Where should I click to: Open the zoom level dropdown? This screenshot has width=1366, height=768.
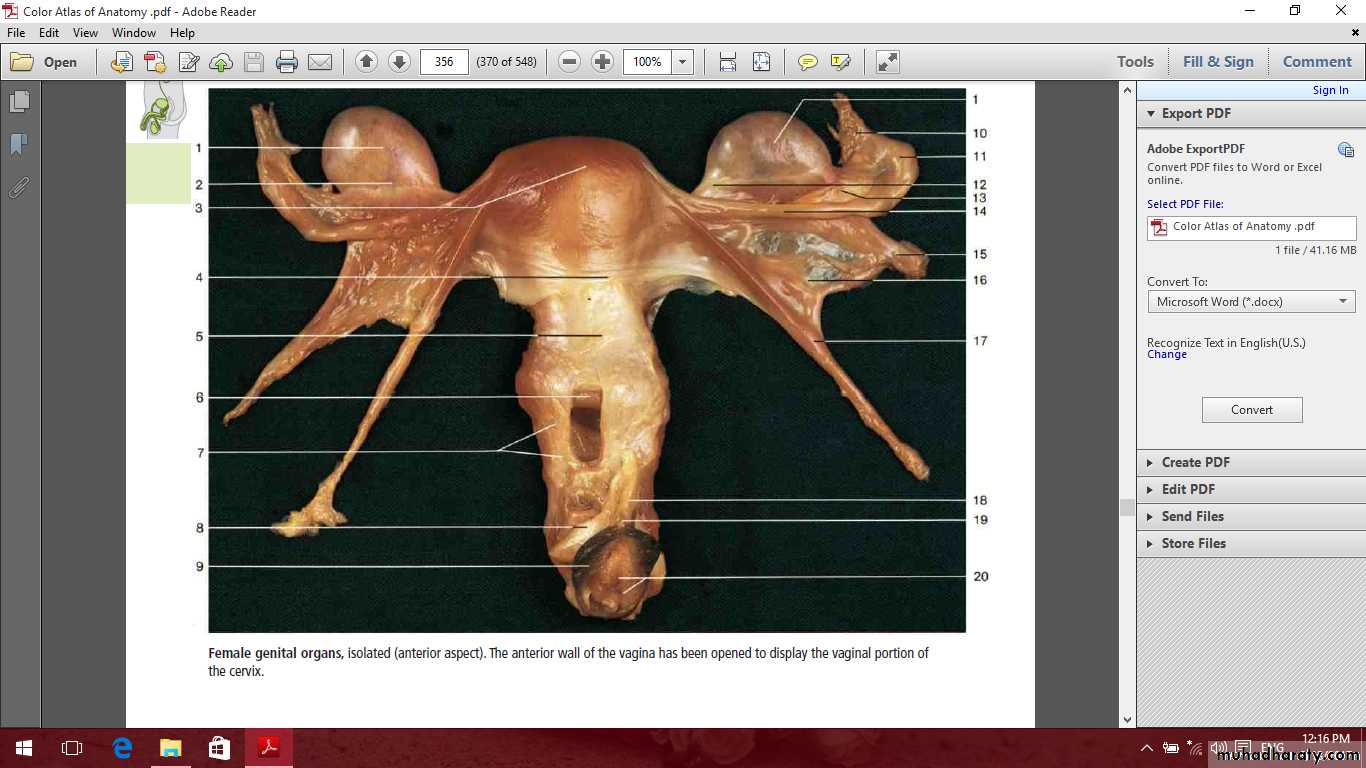[x=683, y=62]
